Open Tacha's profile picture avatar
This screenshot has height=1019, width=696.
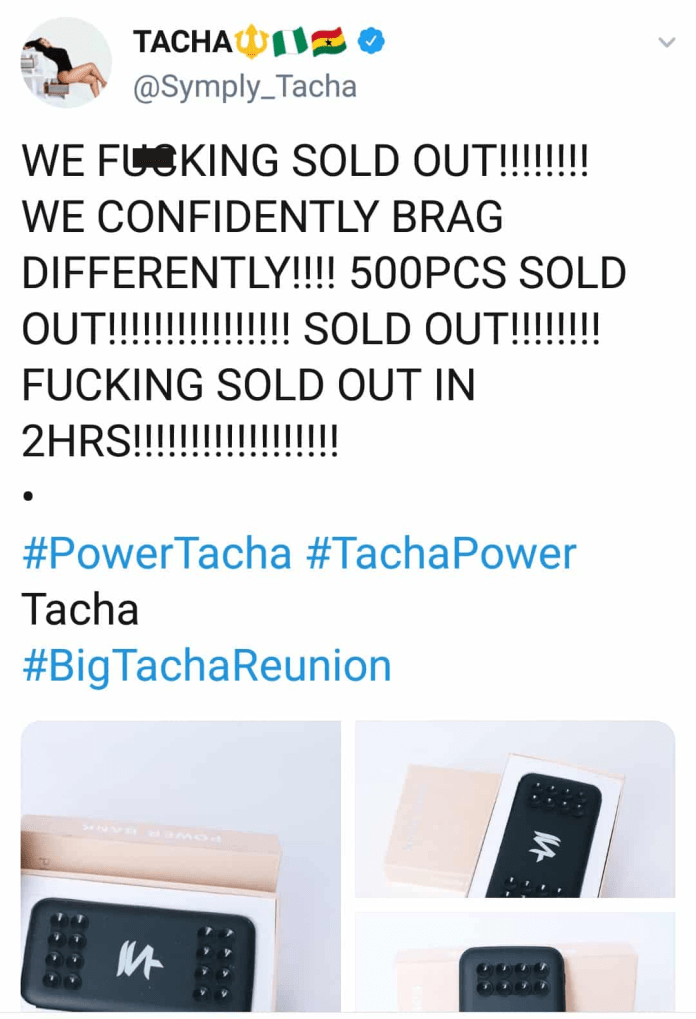(x=66, y=63)
